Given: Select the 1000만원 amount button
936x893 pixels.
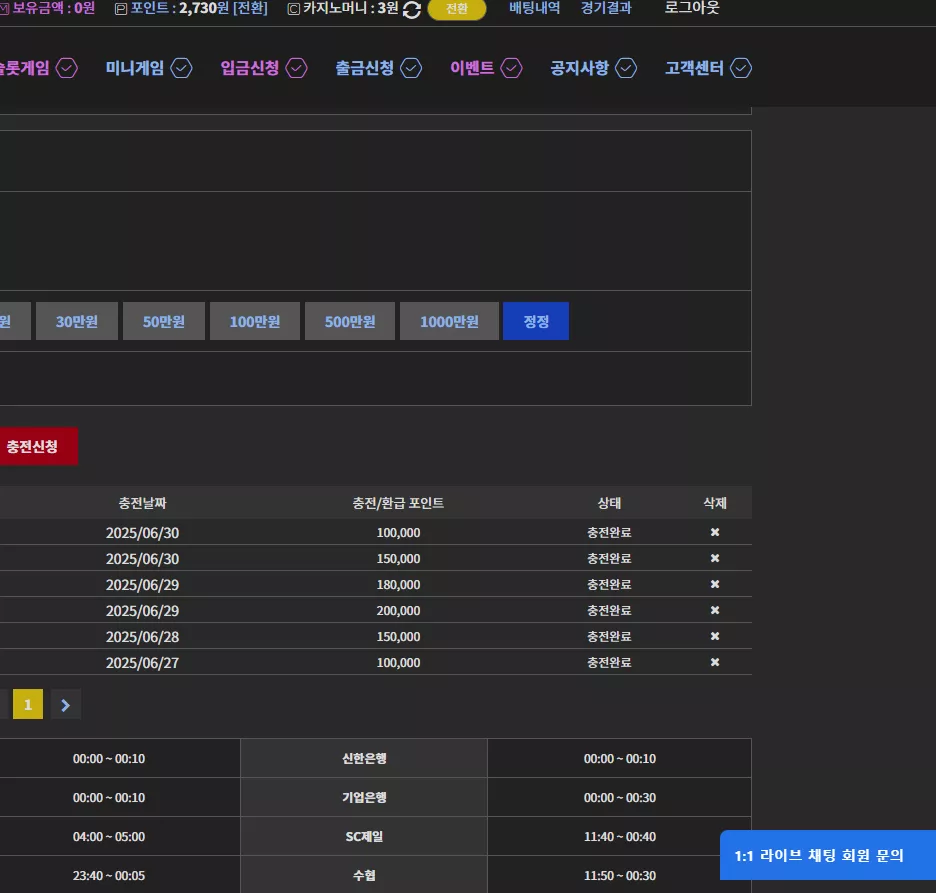Looking at the screenshot, I should [x=449, y=321].
